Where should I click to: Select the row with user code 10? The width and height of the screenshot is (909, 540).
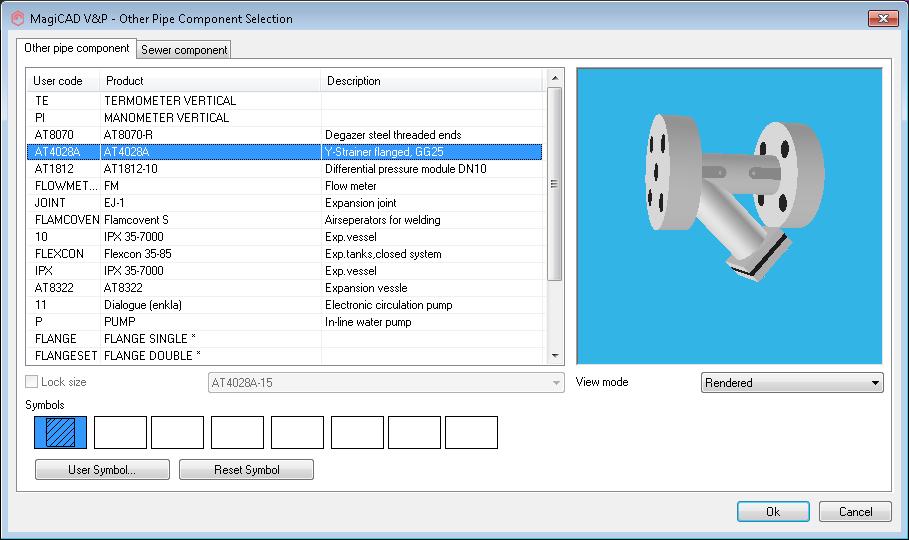click(x=285, y=237)
